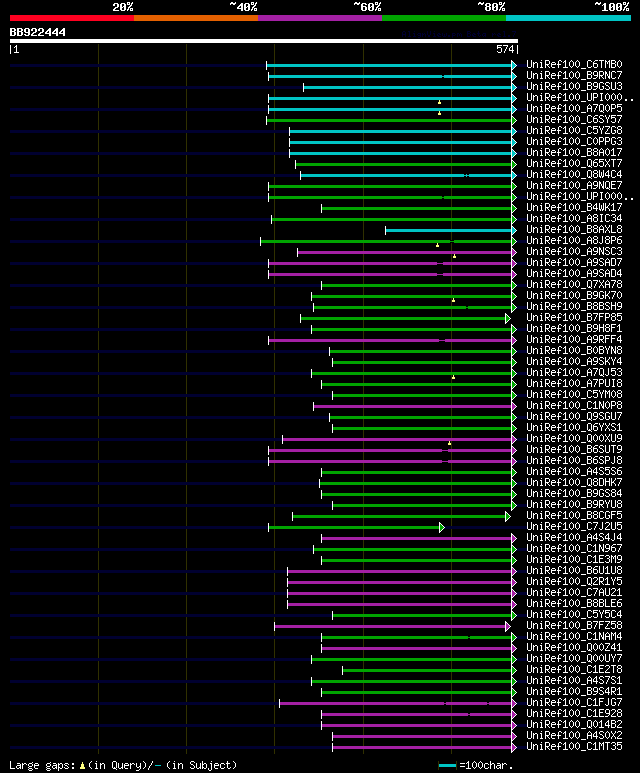Viewport: 640px width, 773px height.
Task: Click the arrowhead ending the B7FP85 alignment
Action: point(508,318)
